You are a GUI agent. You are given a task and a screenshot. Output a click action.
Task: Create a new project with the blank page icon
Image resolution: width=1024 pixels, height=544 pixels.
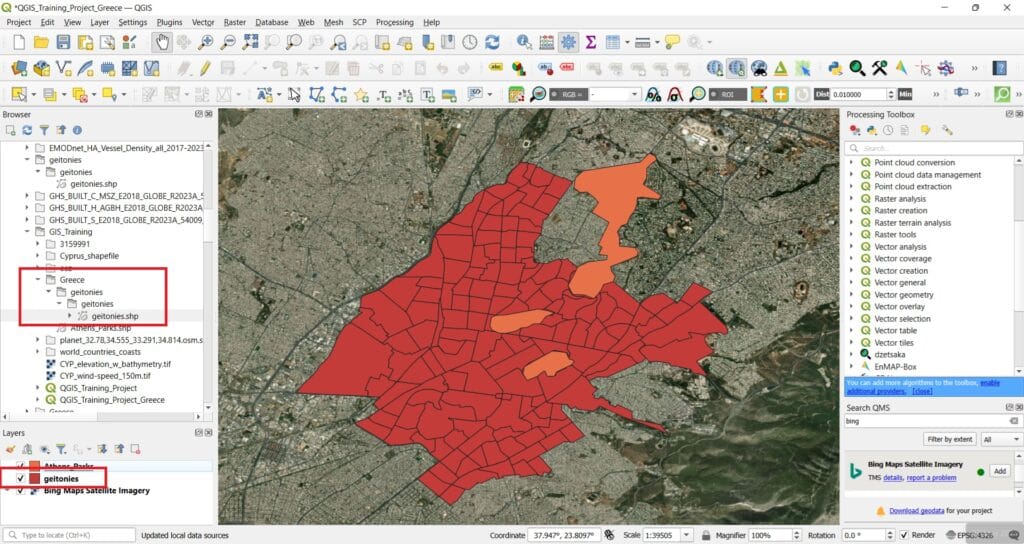click(19, 42)
